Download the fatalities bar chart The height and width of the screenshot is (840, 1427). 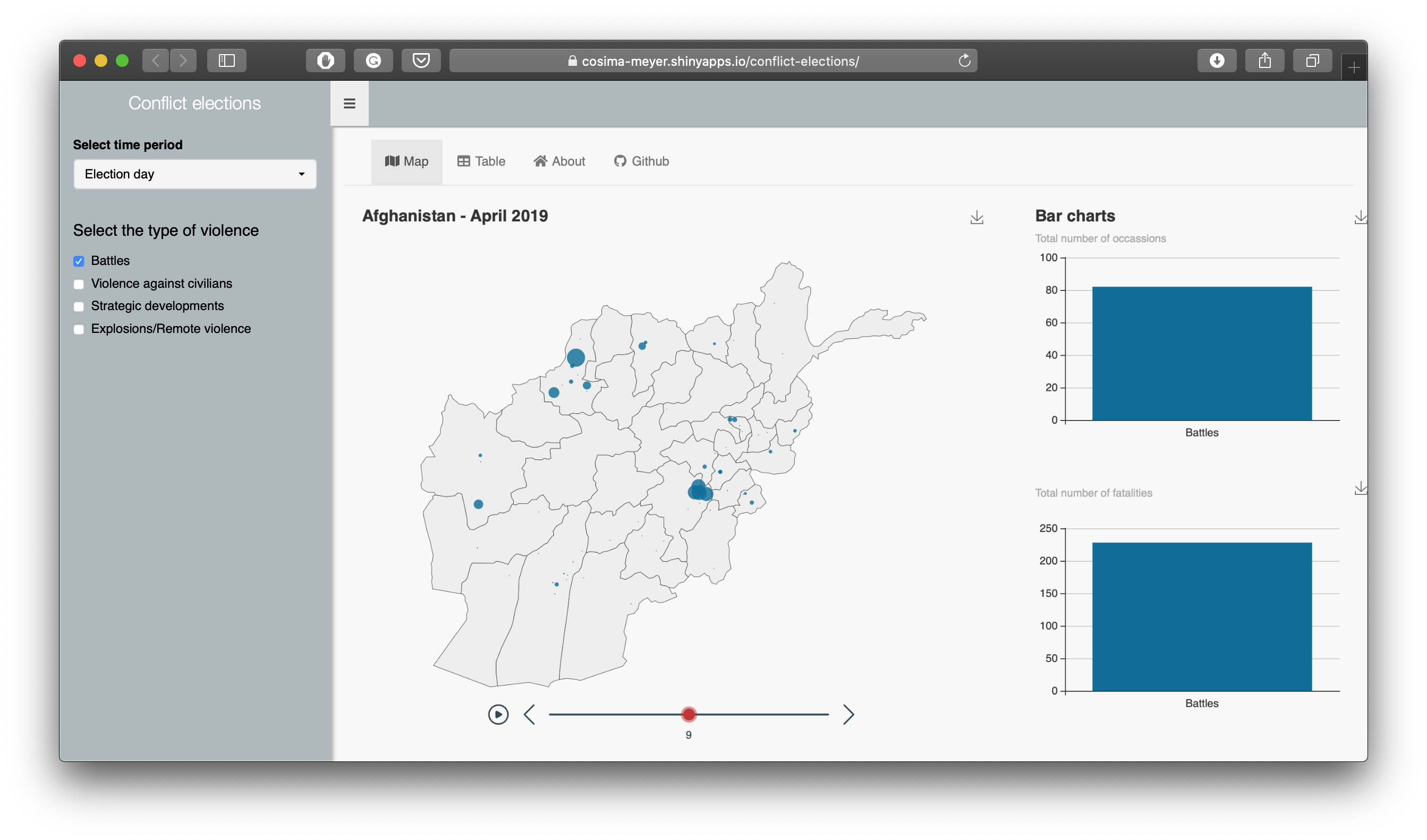(1360, 488)
